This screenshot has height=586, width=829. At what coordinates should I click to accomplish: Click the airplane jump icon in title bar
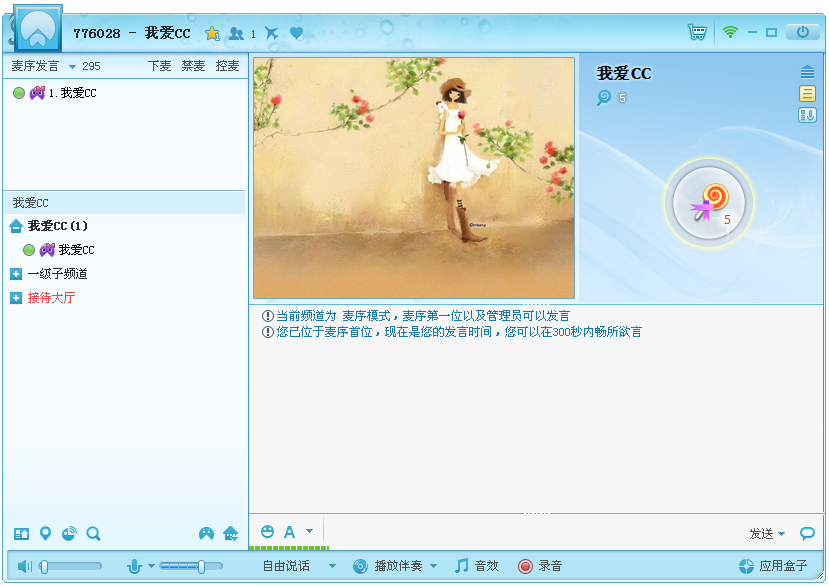click(271, 33)
